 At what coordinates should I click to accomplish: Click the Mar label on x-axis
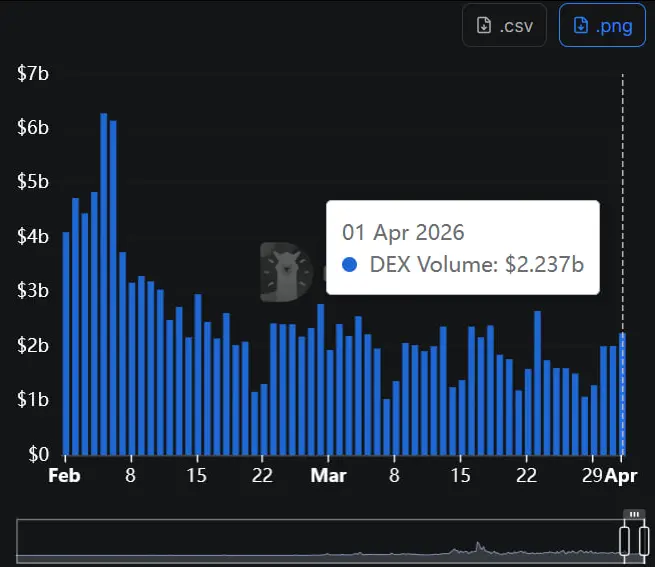click(x=327, y=476)
